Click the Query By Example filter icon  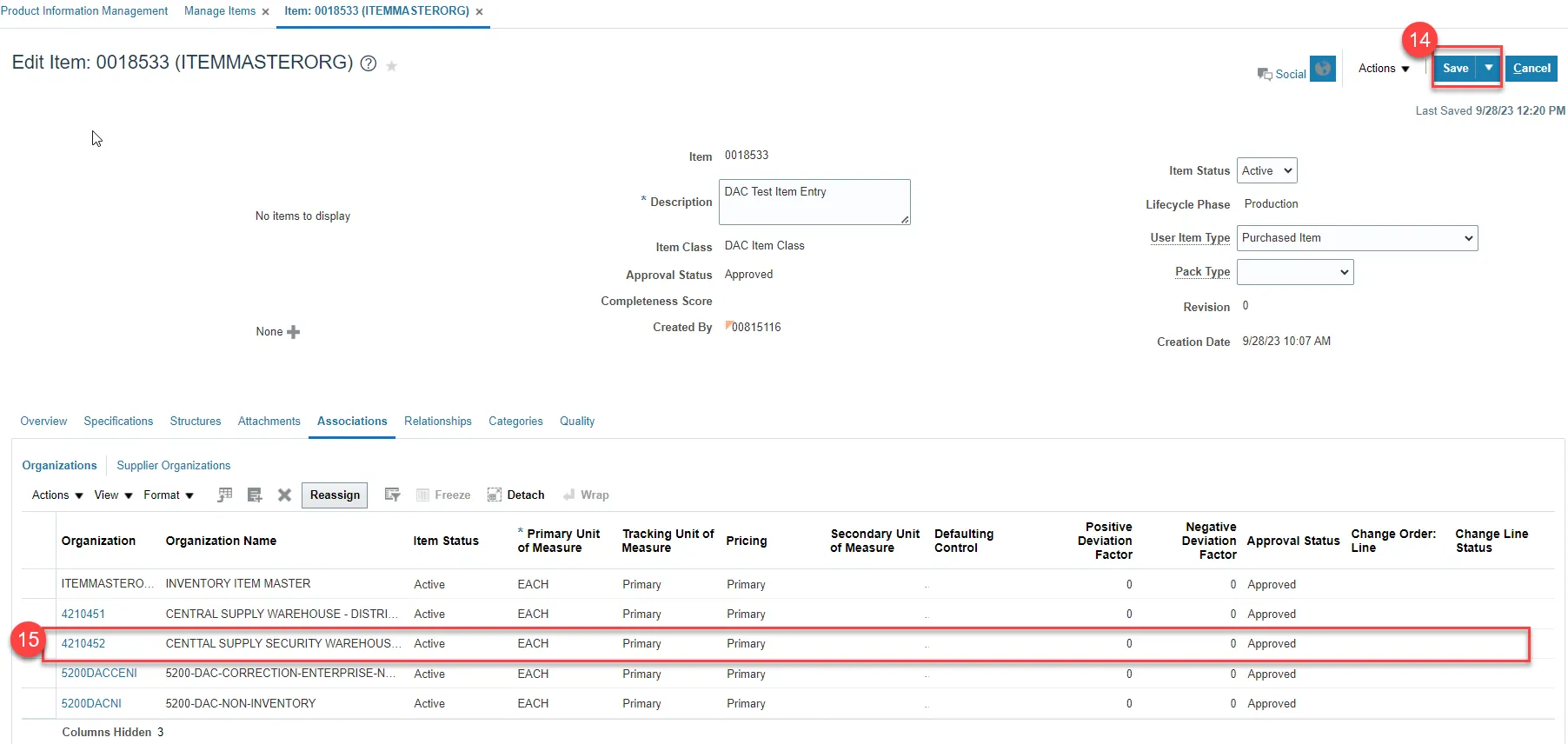tap(393, 495)
